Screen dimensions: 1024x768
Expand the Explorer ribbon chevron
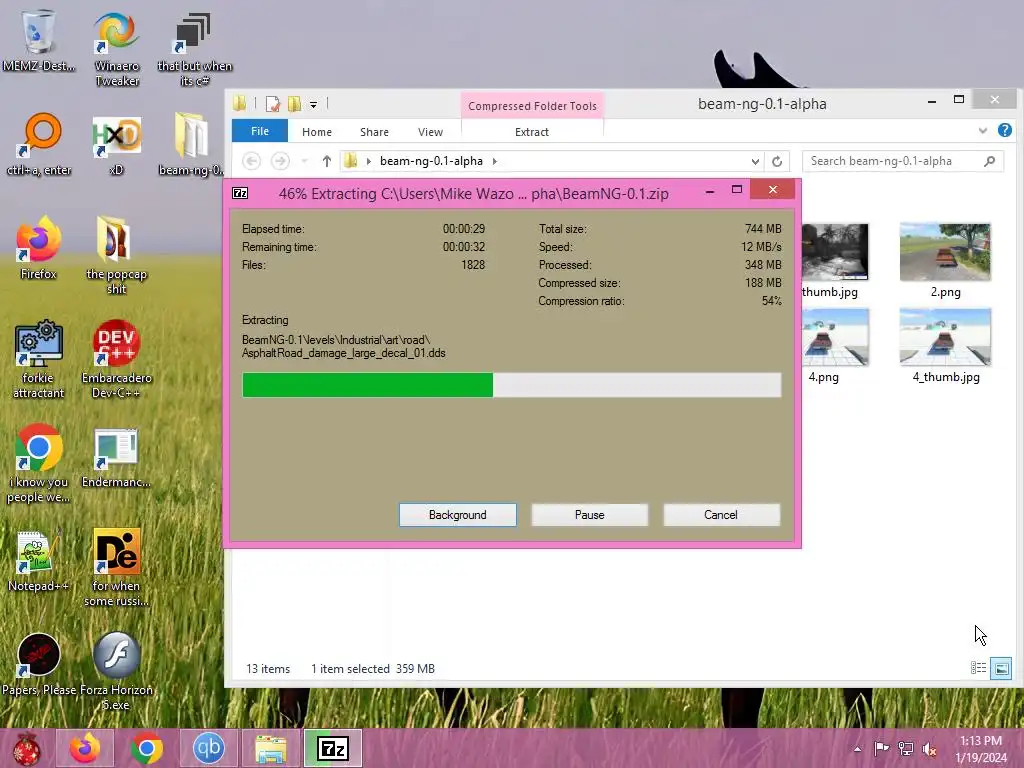point(982,131)
